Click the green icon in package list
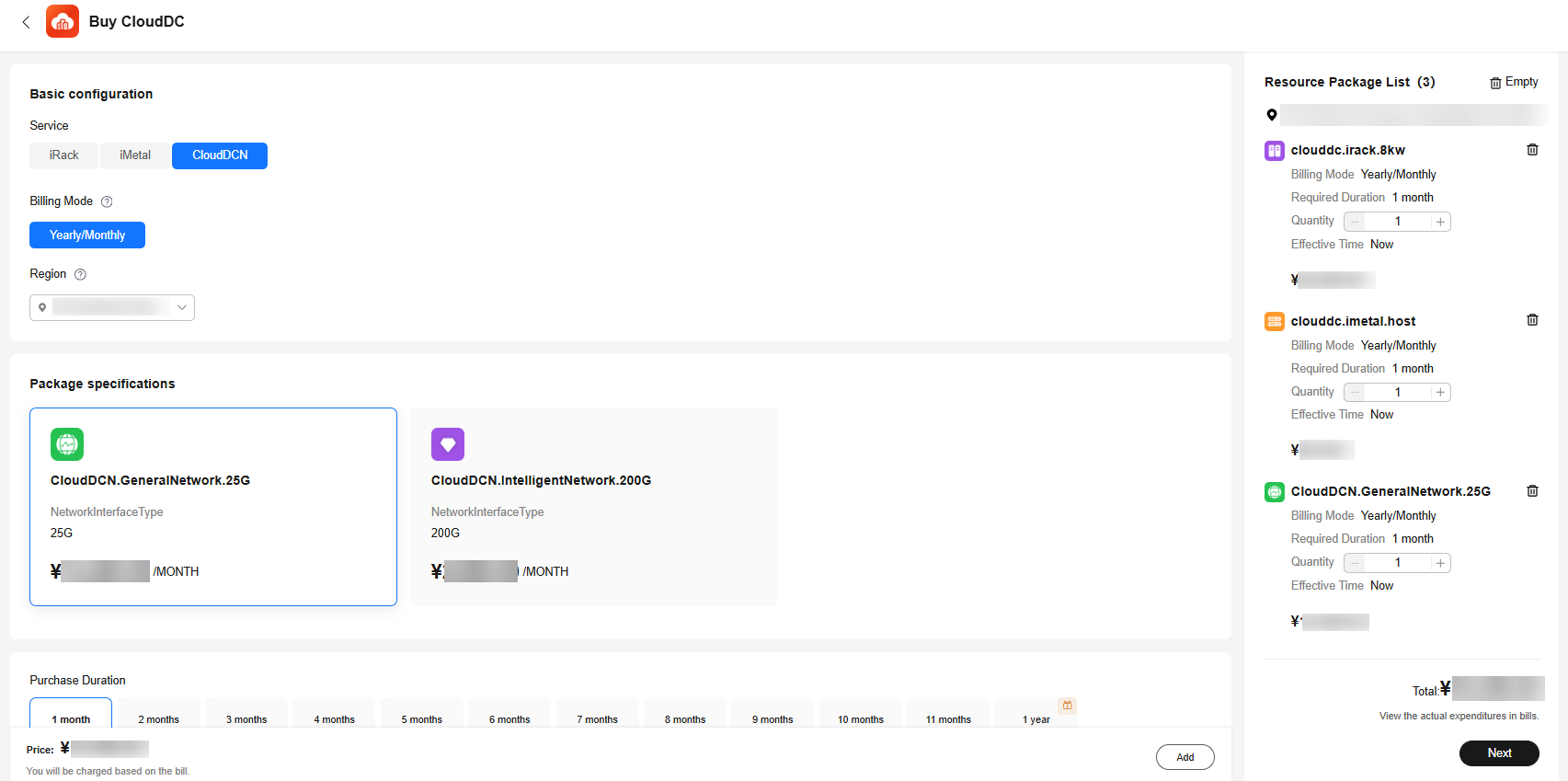The width and height of the screenshot is (1568, 781). 1275,492
